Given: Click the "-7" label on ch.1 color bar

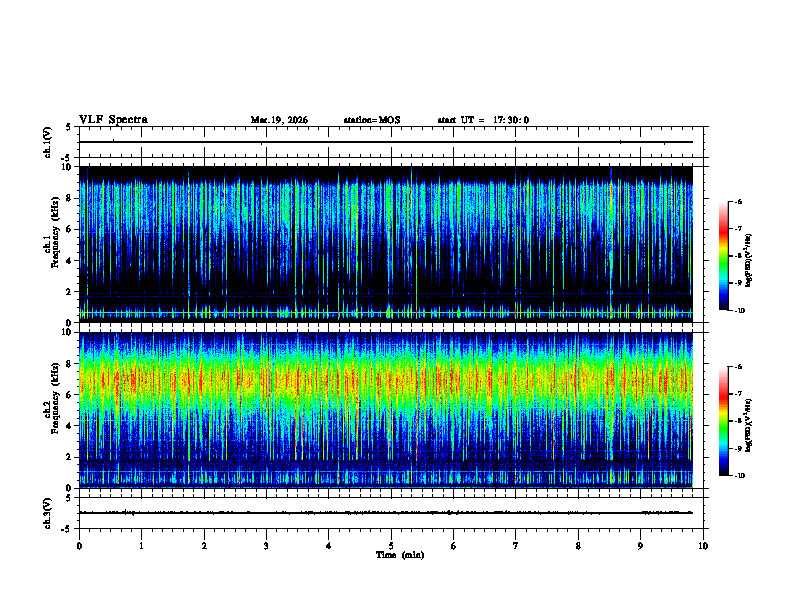Looking at the screenshot, I should click(738, 229).
